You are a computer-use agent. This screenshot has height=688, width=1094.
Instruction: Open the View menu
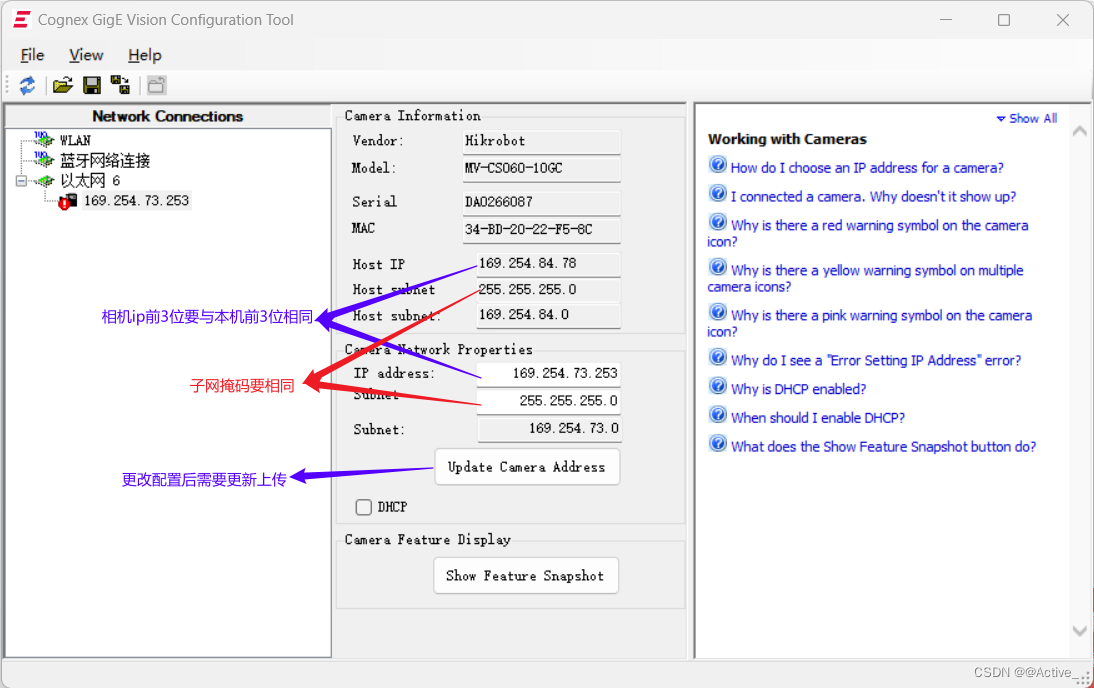(86, 55)
